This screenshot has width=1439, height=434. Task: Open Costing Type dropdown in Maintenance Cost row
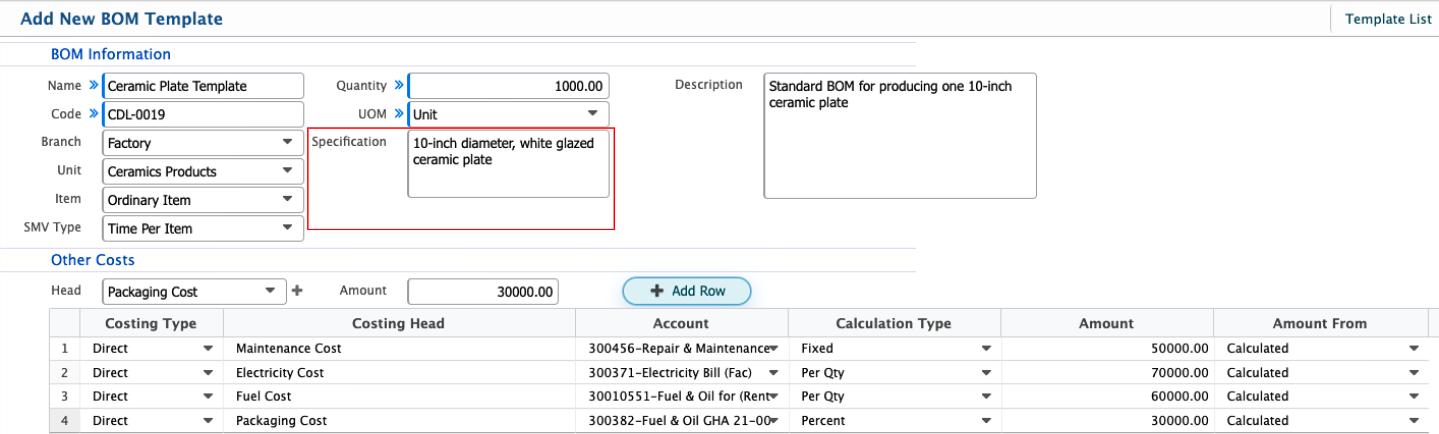pos(153,349)
